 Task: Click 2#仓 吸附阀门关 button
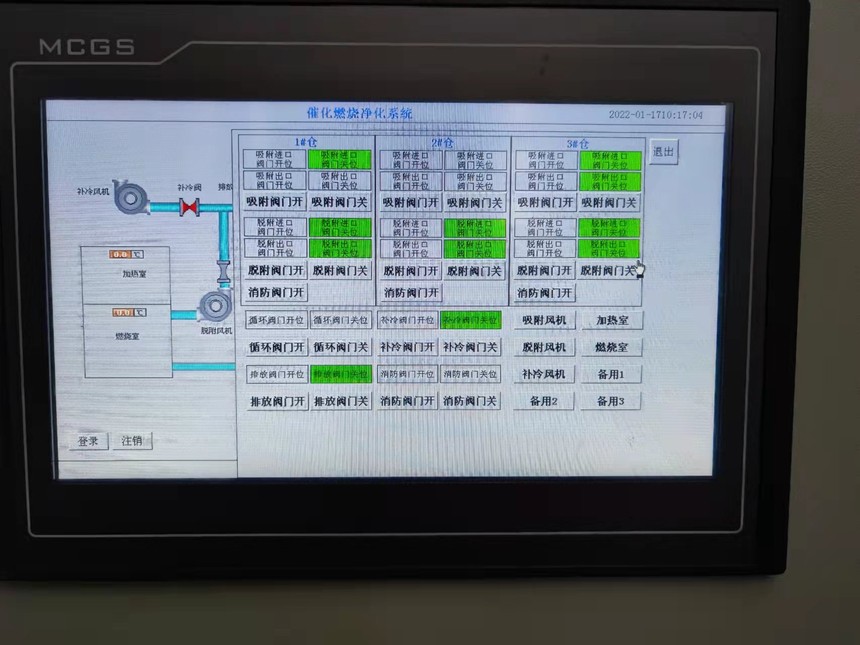pyautogui.click(x=474, y=203)
